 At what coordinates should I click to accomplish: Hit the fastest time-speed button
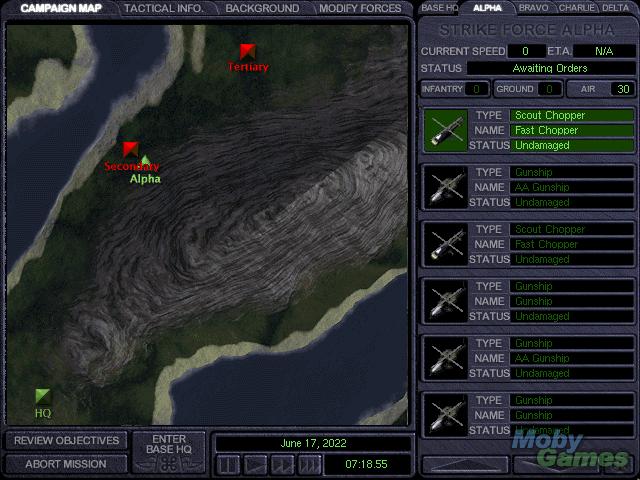click(310, 464)
